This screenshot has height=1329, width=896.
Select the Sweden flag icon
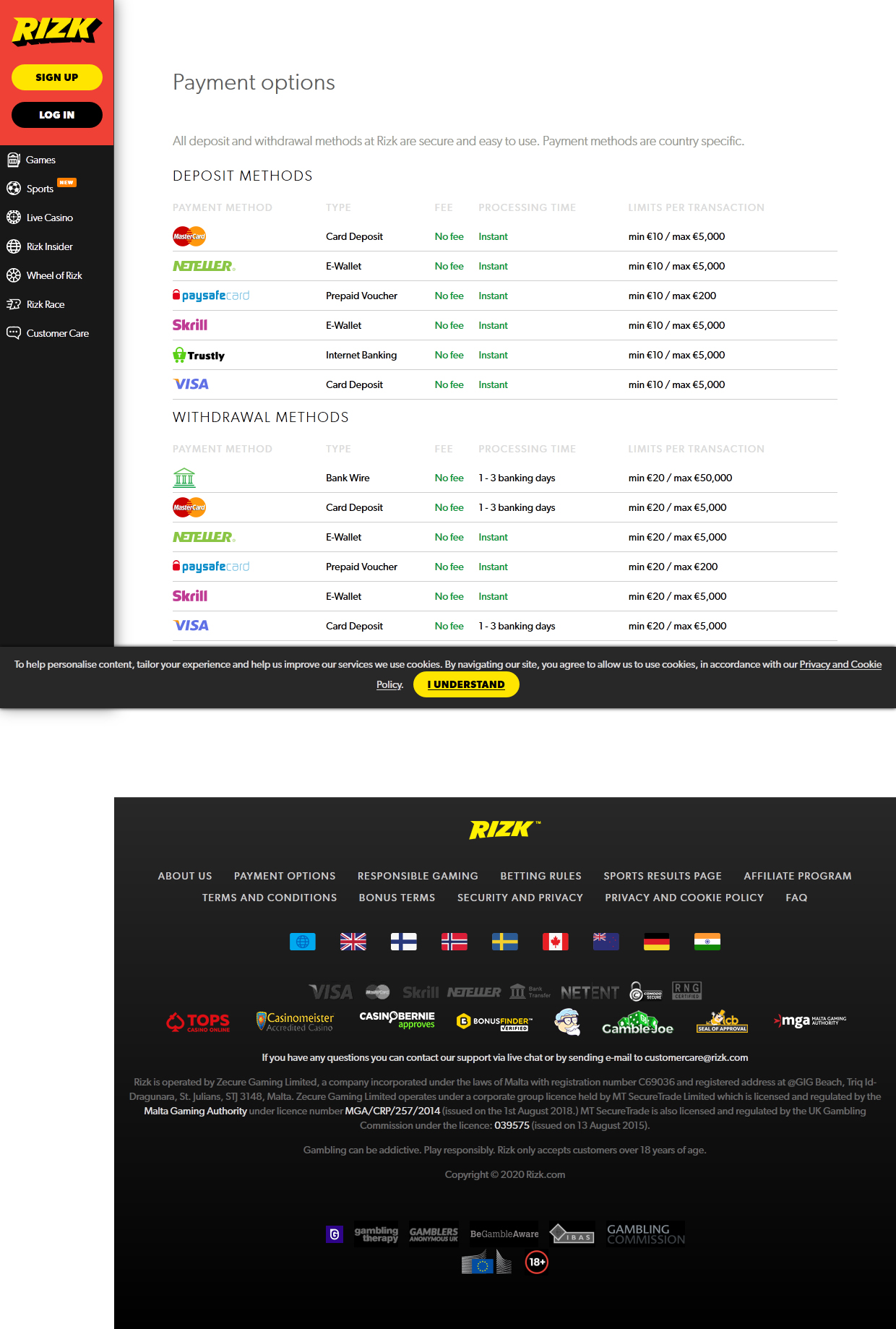coord(504,942)
